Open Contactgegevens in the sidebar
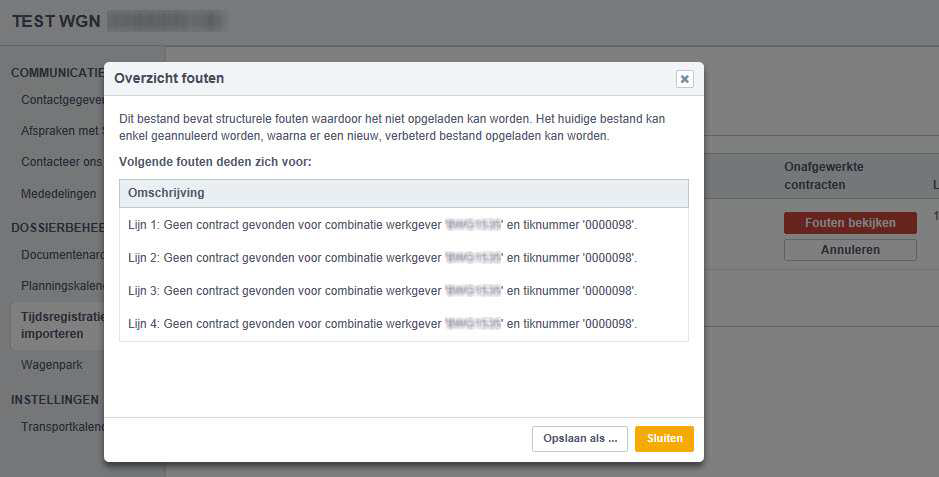 62,101
